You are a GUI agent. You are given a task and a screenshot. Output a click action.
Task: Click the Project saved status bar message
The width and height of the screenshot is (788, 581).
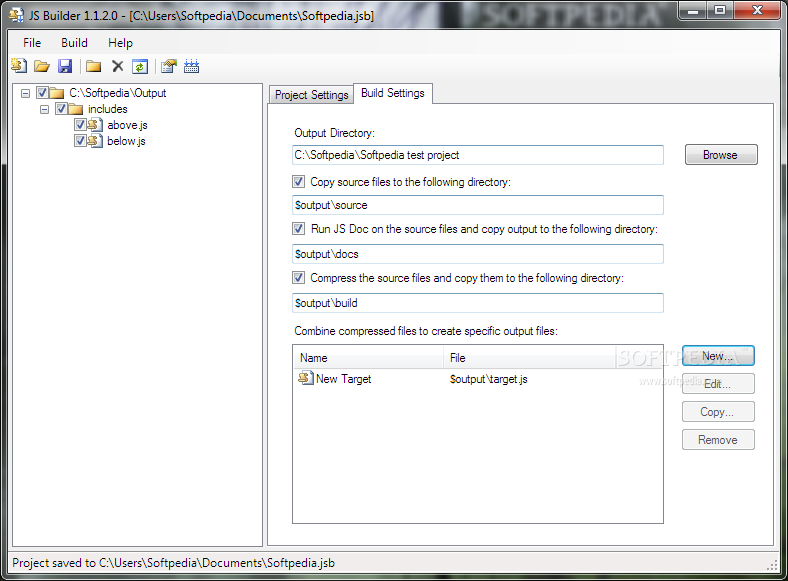[173, 563]
